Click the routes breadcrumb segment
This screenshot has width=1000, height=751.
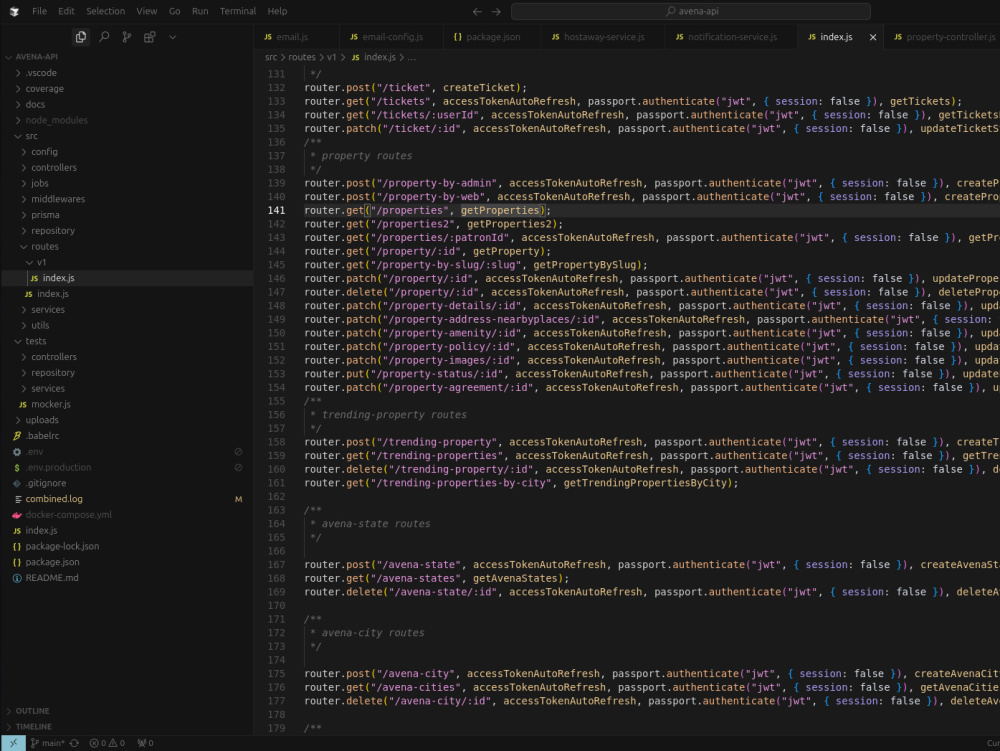pyautogui.click(x=302, y=57)
